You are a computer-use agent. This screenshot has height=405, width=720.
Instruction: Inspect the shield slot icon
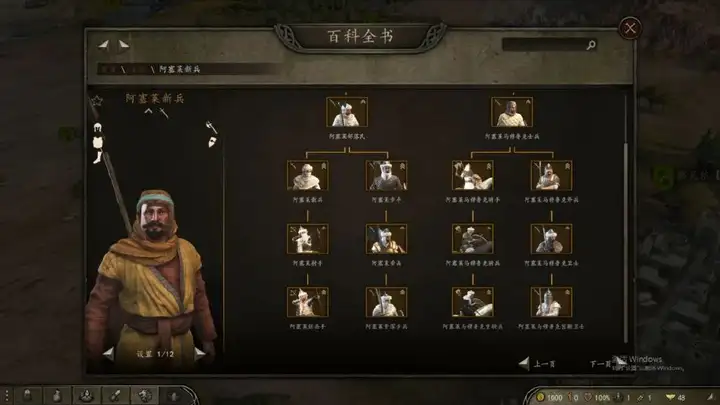(x=212, y=142)
